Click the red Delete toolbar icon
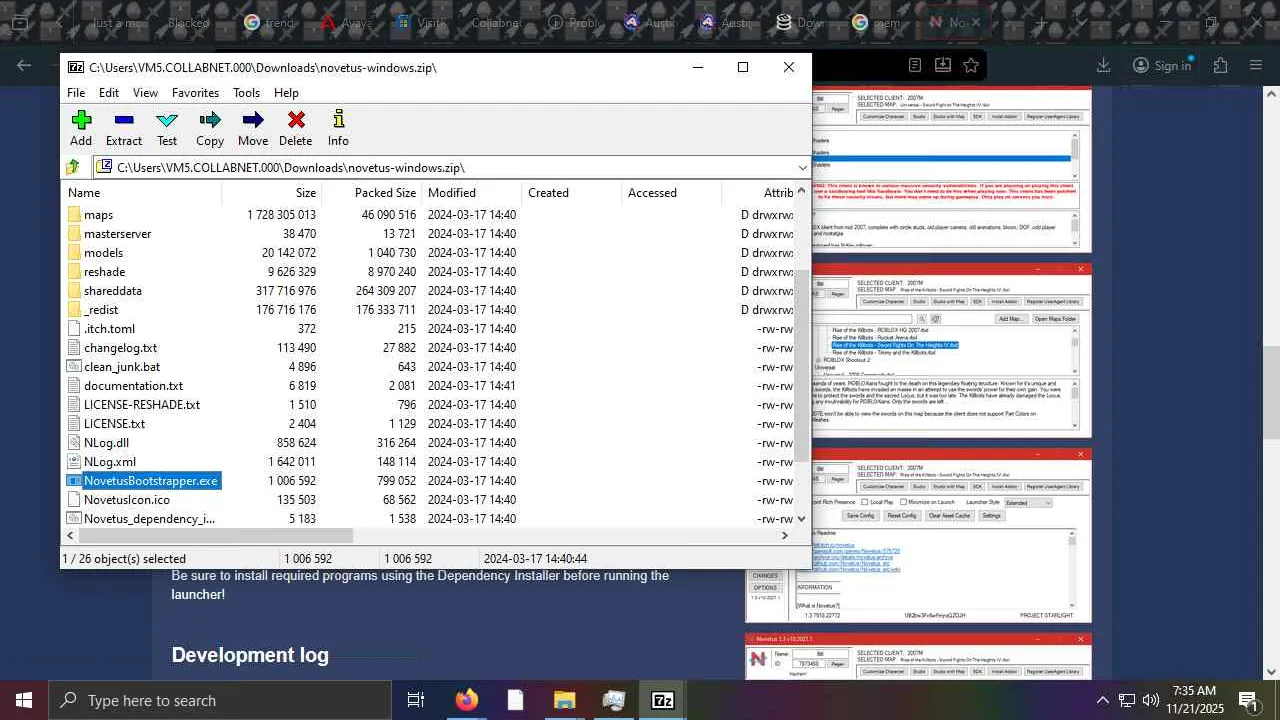Viewport: 1280px width, 720px height. pos(296,128)
